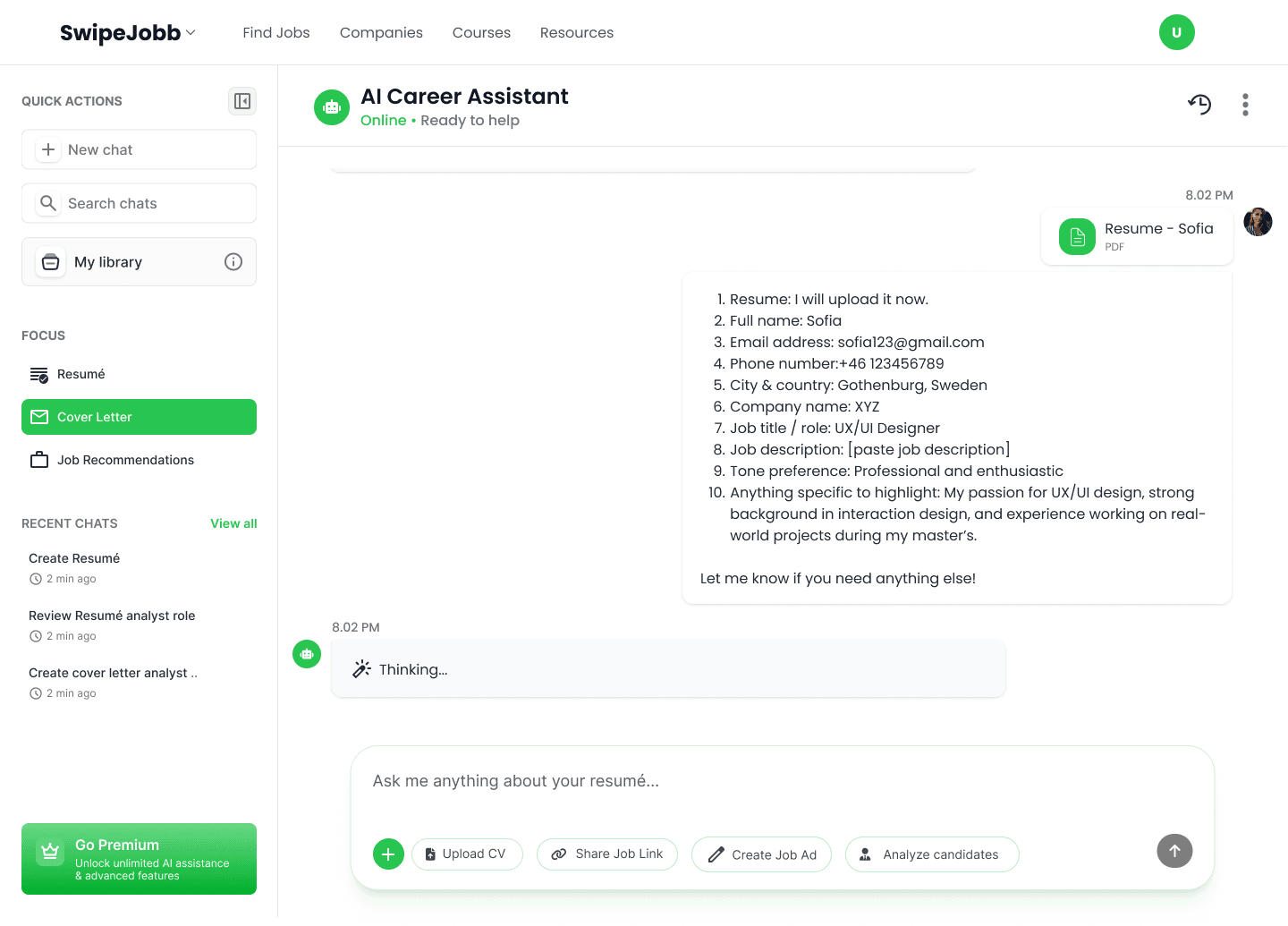Click the person icon in Analyze candidates
1288x926 pixels.
click(x=865, y=854)
